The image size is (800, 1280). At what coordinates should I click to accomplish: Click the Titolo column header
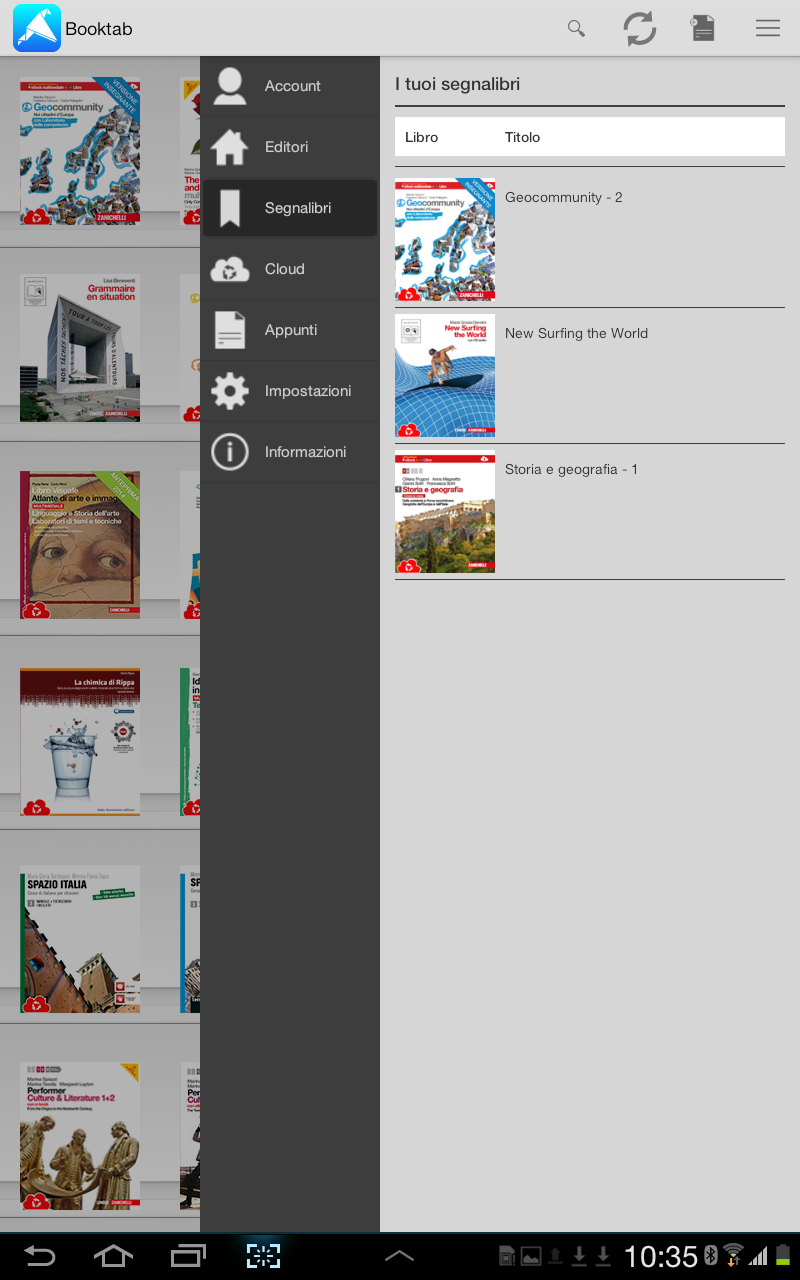(522, 137)
